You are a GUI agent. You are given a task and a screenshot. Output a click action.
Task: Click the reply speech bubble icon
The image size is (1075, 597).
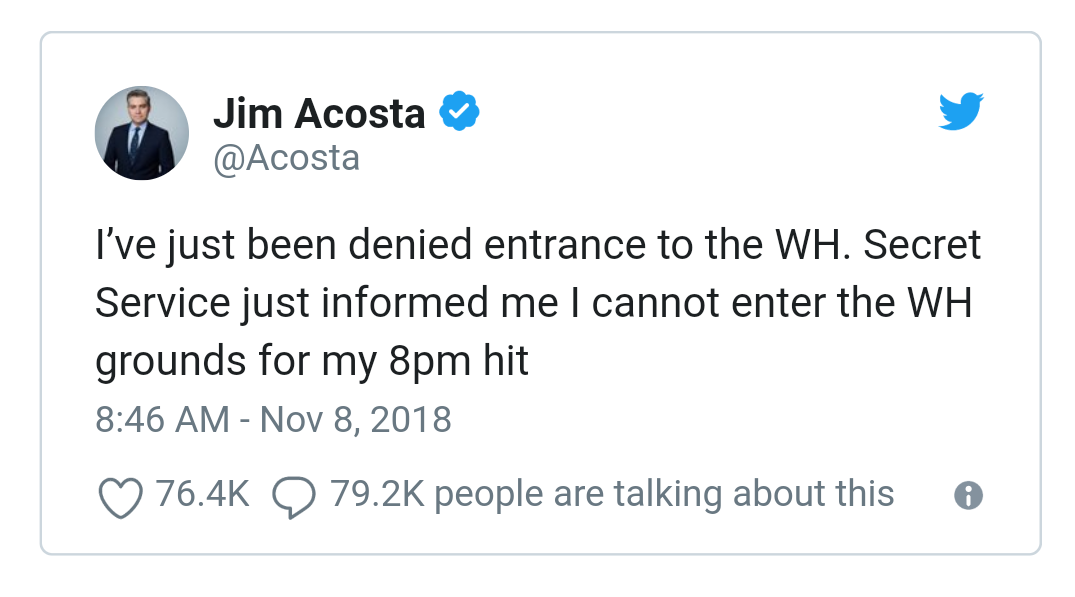[x=293, y=498]
